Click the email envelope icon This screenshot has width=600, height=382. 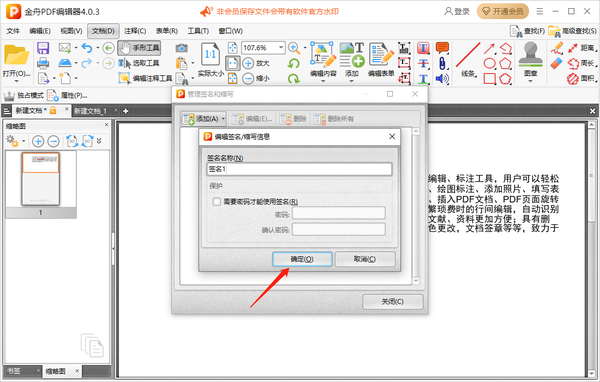pyautogui.click(x=65, y=48)
